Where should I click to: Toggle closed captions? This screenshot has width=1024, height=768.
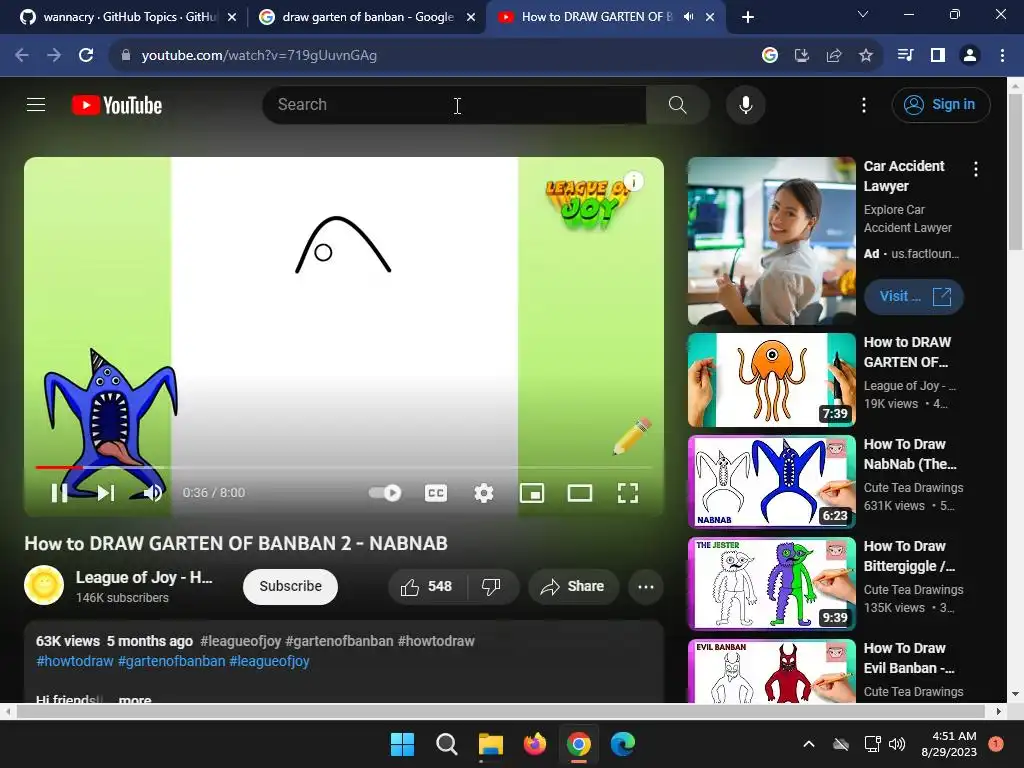436,493
